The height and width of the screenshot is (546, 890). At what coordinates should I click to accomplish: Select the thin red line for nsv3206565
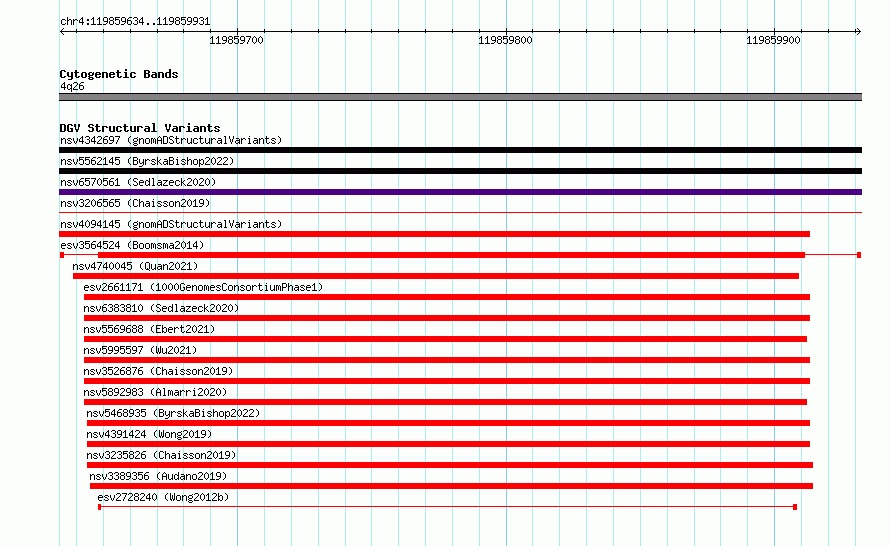point(460,213)
